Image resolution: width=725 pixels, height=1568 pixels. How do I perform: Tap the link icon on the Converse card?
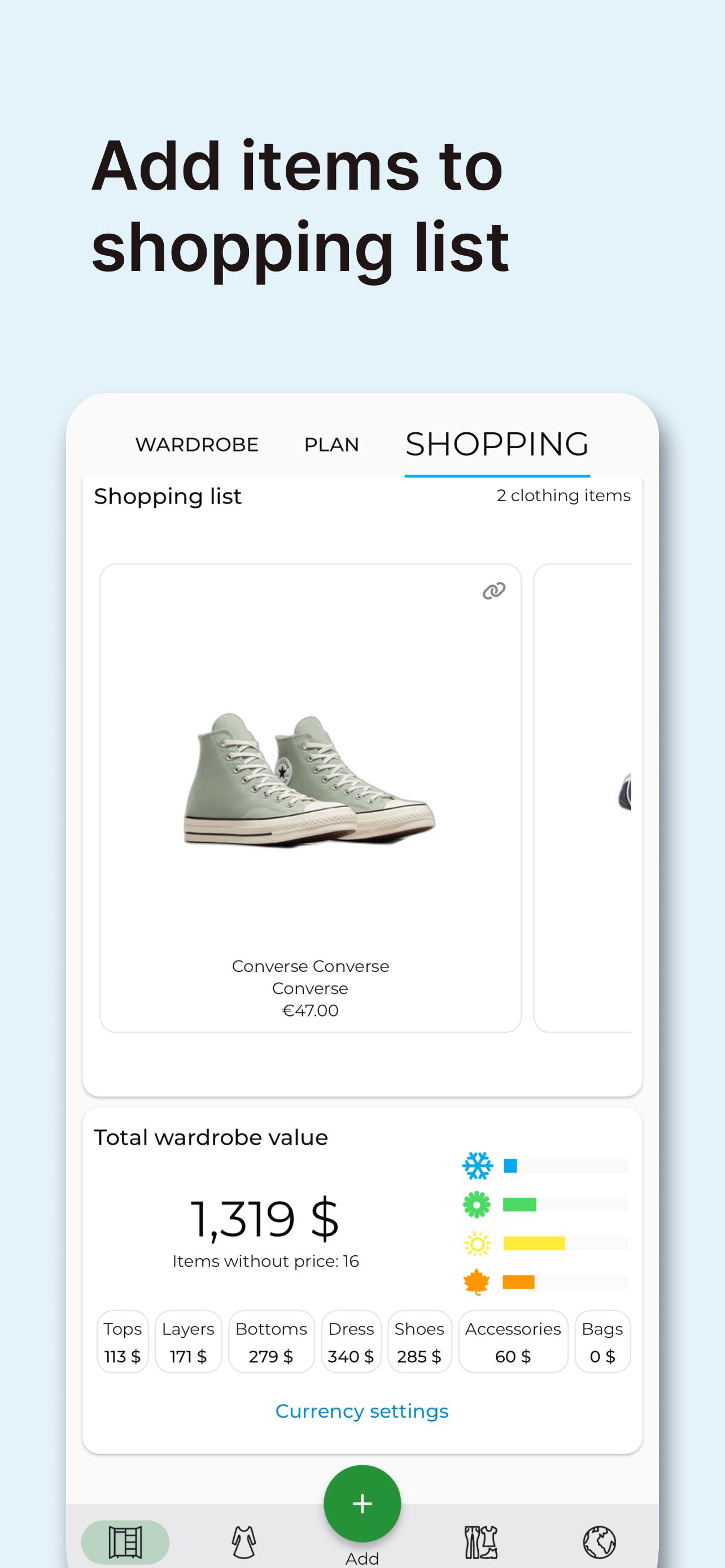[x=493, y=590]
